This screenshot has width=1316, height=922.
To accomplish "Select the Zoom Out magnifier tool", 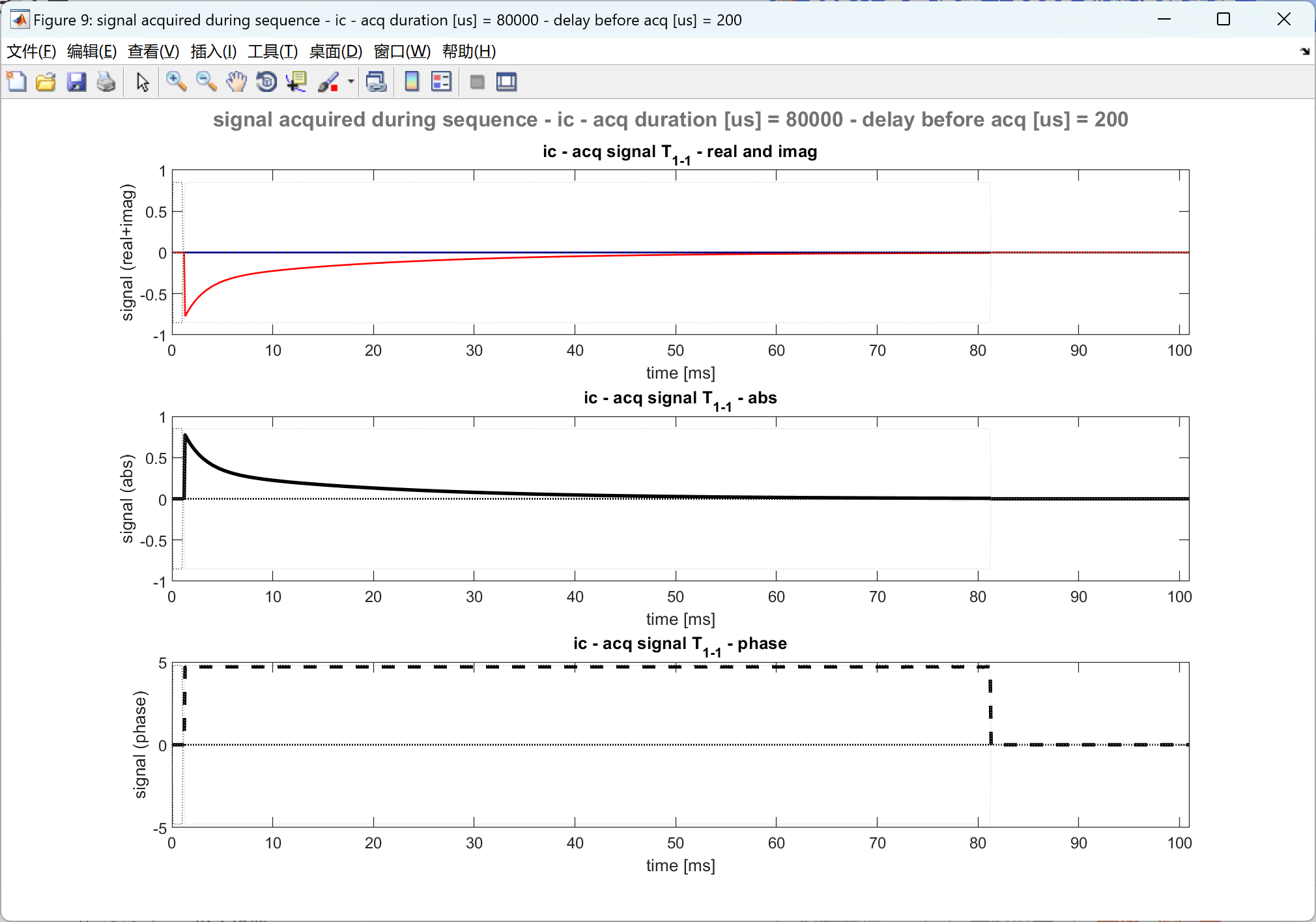I will point(206,82).
